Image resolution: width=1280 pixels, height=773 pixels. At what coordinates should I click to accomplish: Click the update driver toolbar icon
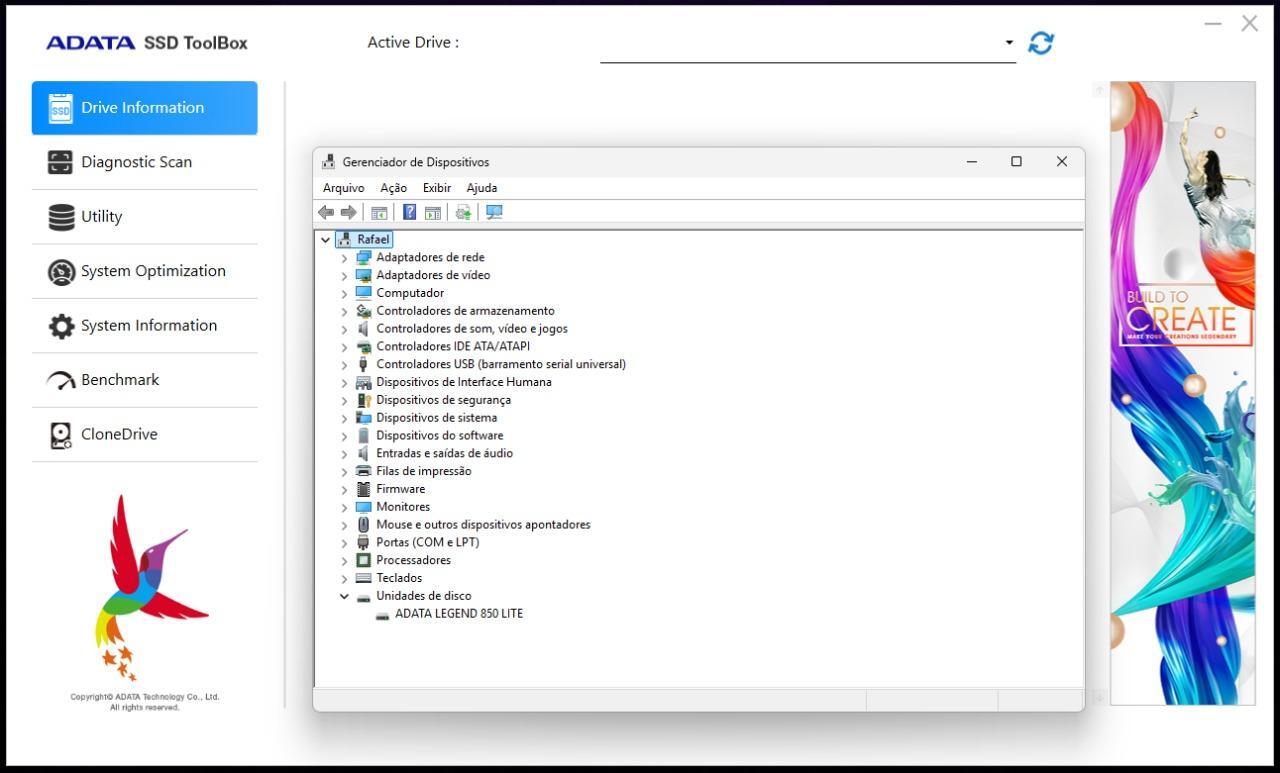pyautogui.click(x=463, y=212)
